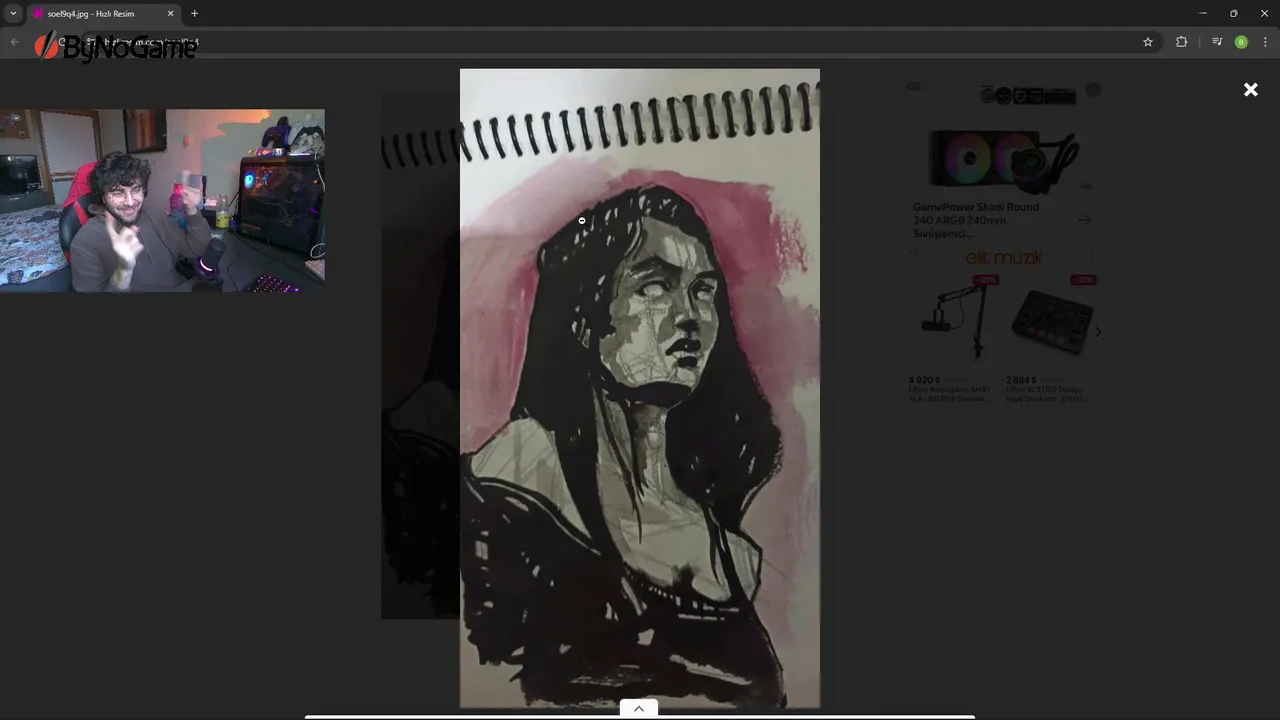Click the arrow next to GamePower Skadi title
The width and height of the screenshot is (1280, 720).
pos(1084,220)
